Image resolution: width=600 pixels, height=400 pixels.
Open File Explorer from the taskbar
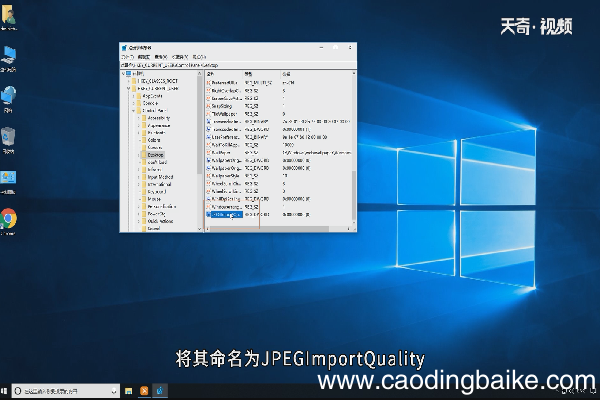click(x=129, y=391)
